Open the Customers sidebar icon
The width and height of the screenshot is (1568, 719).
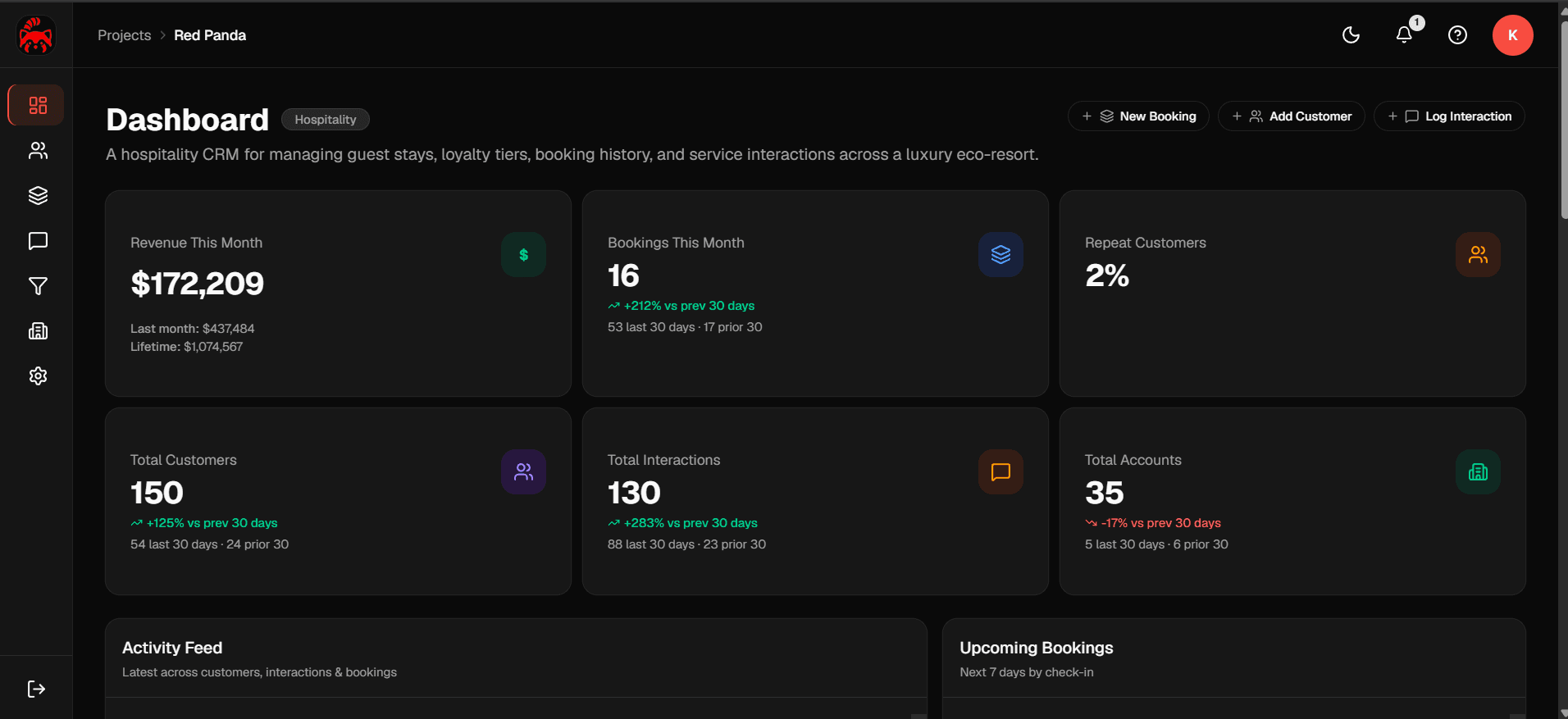pyautogui.click(x=38, y=150)
